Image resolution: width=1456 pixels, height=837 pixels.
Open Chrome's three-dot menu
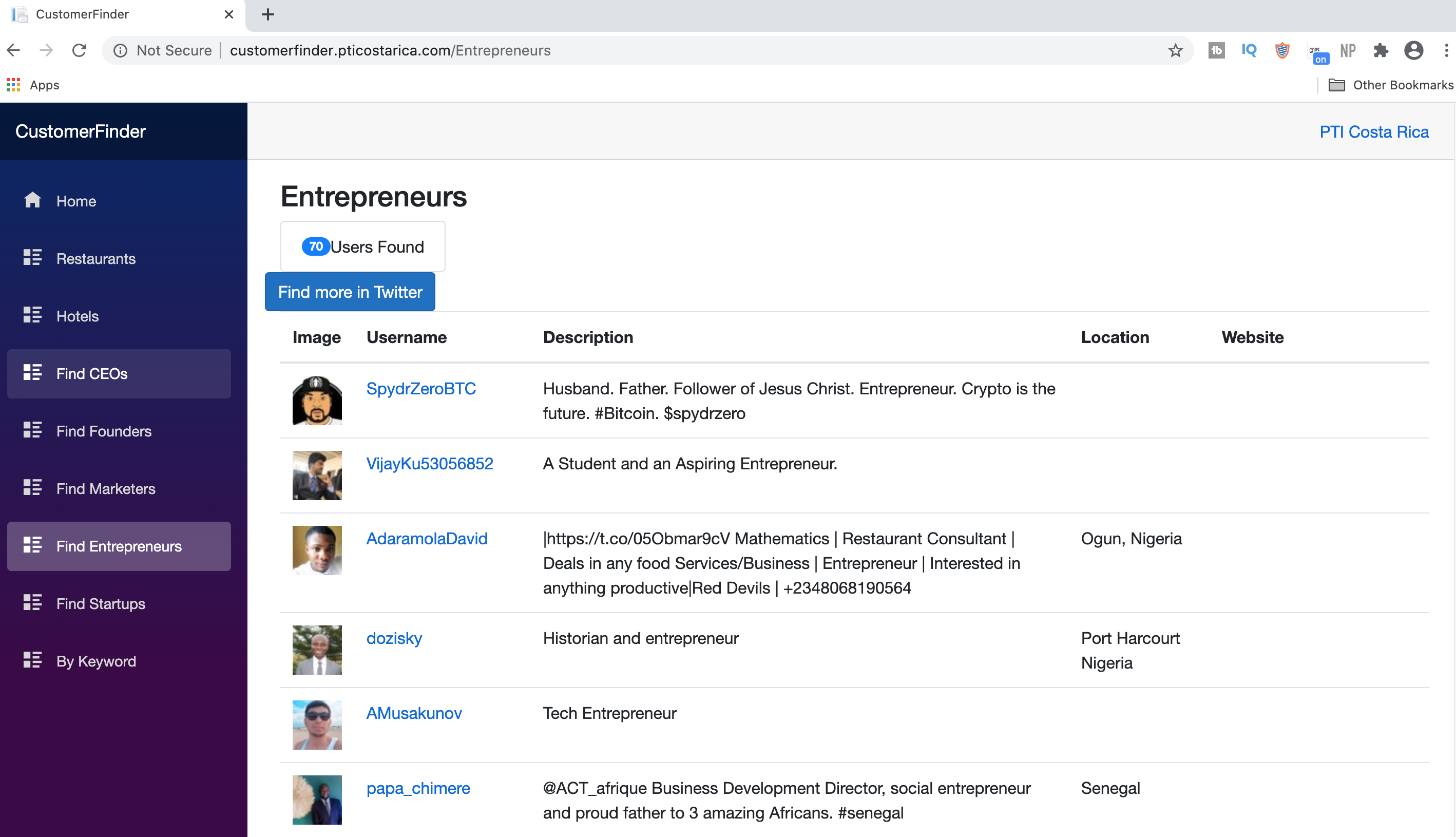pos(1446,51)
